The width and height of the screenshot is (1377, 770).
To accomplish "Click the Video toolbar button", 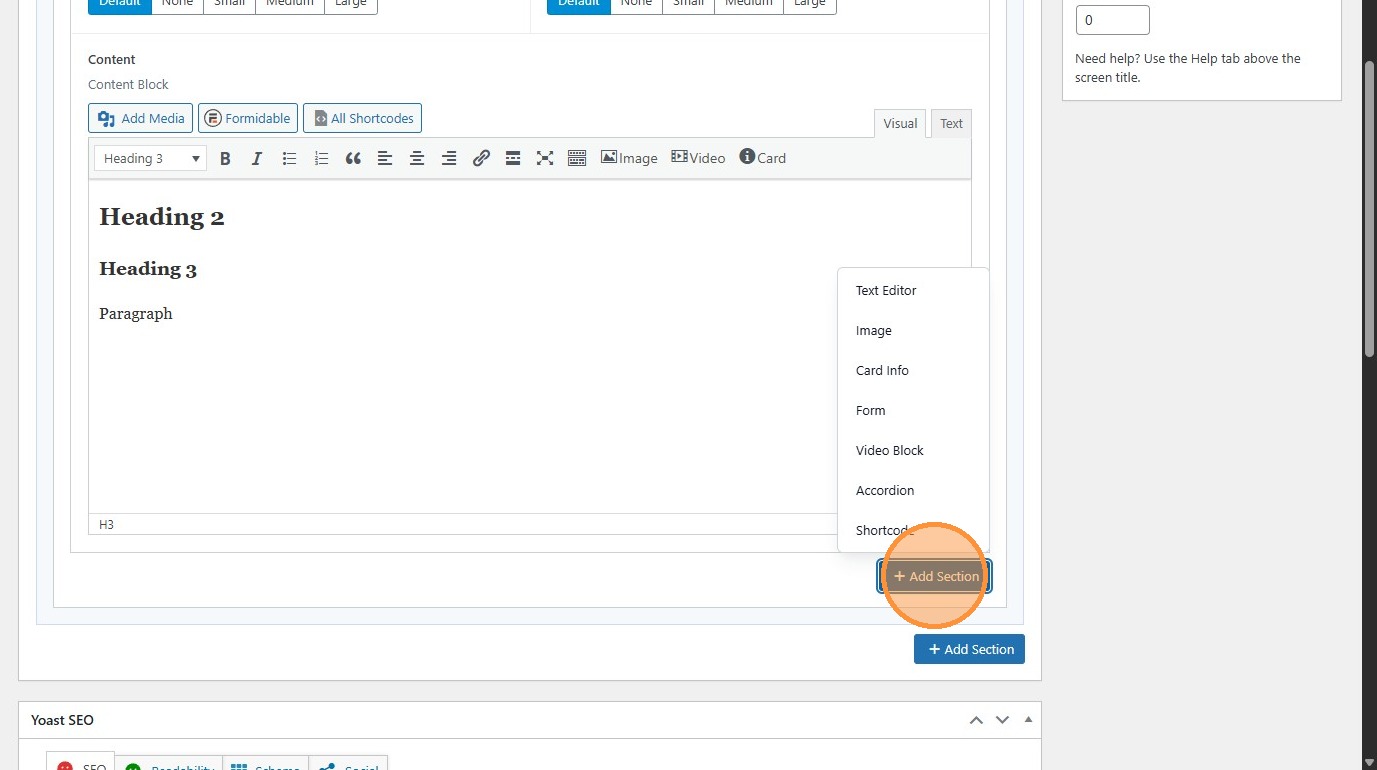I will coord(698,158).
